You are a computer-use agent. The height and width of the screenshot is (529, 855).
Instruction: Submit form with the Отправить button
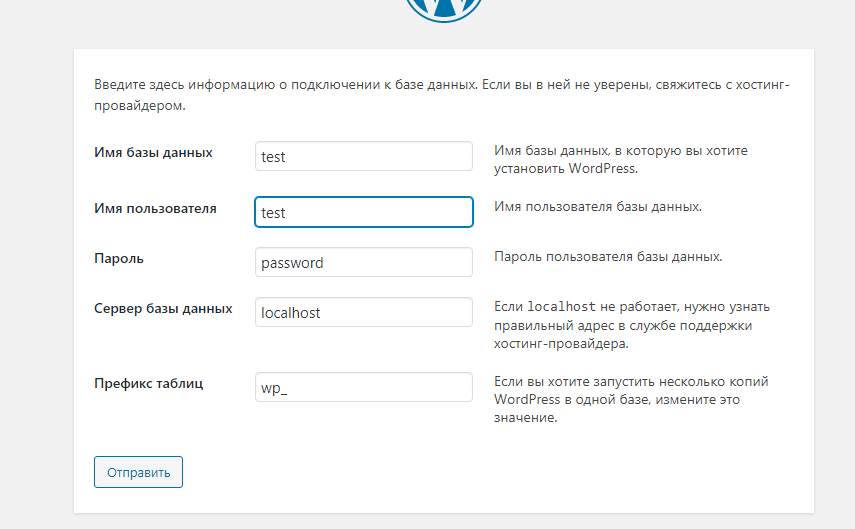139,472
